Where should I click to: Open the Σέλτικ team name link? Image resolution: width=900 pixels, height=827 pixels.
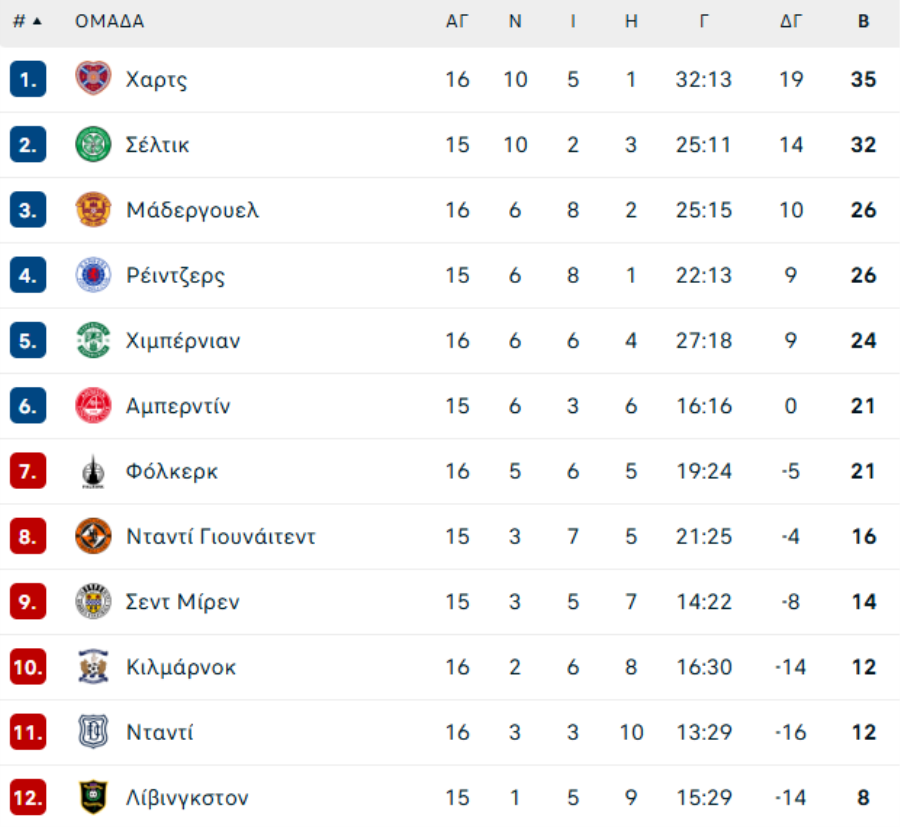click(158, 145)
